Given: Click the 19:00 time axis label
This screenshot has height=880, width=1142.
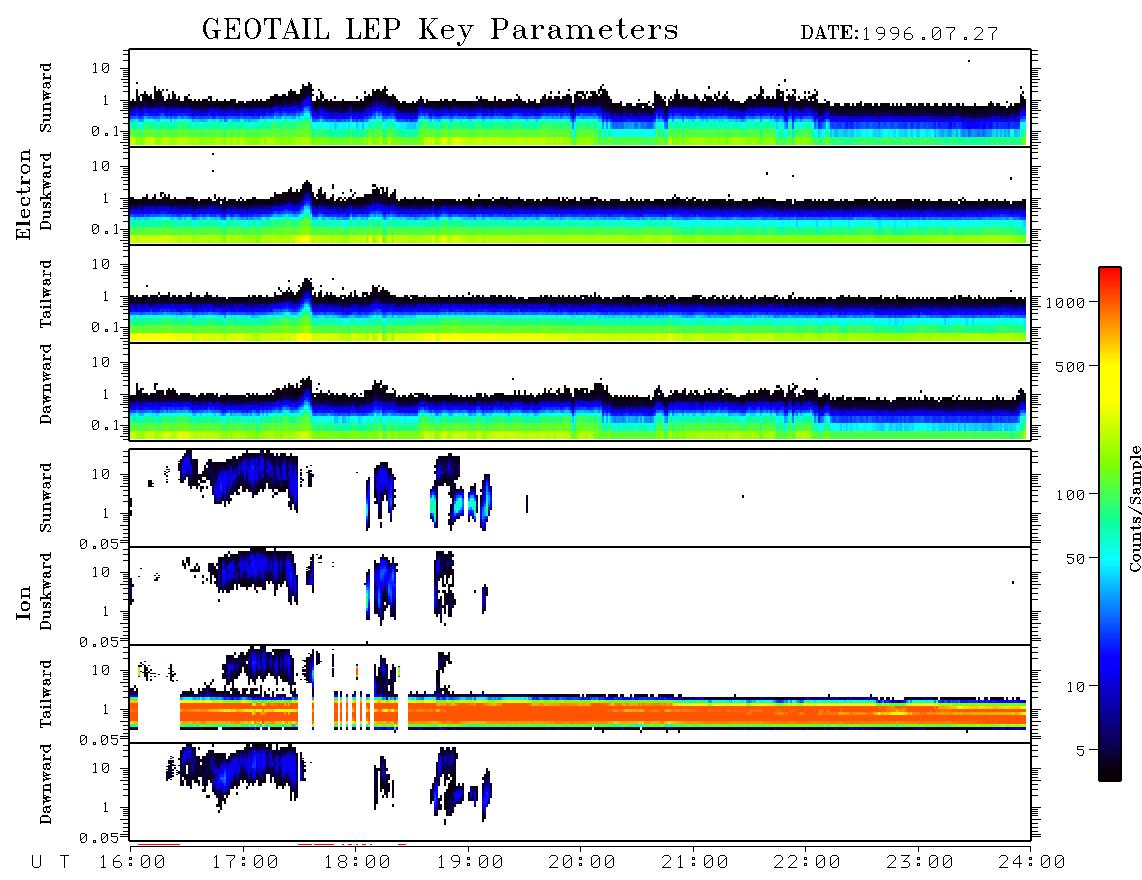Looking at the screenshot, I should (470, 862).
